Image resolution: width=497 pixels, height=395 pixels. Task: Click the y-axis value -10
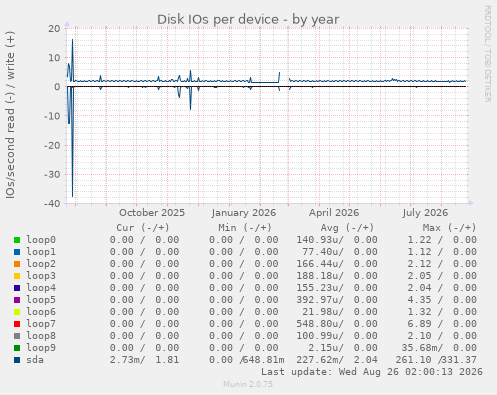point(52,116)
